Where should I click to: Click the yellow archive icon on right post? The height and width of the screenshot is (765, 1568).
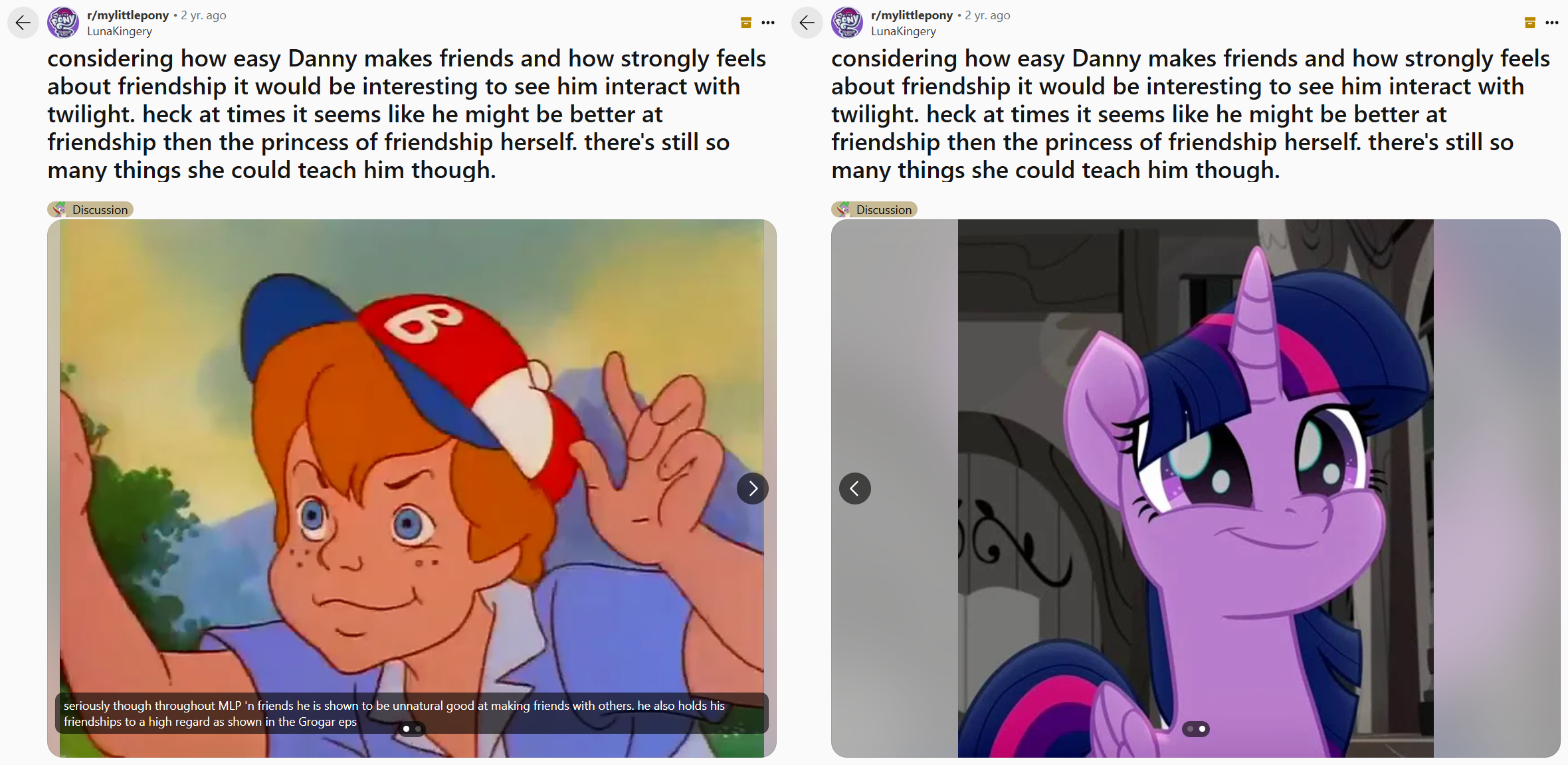[1530, 23]
